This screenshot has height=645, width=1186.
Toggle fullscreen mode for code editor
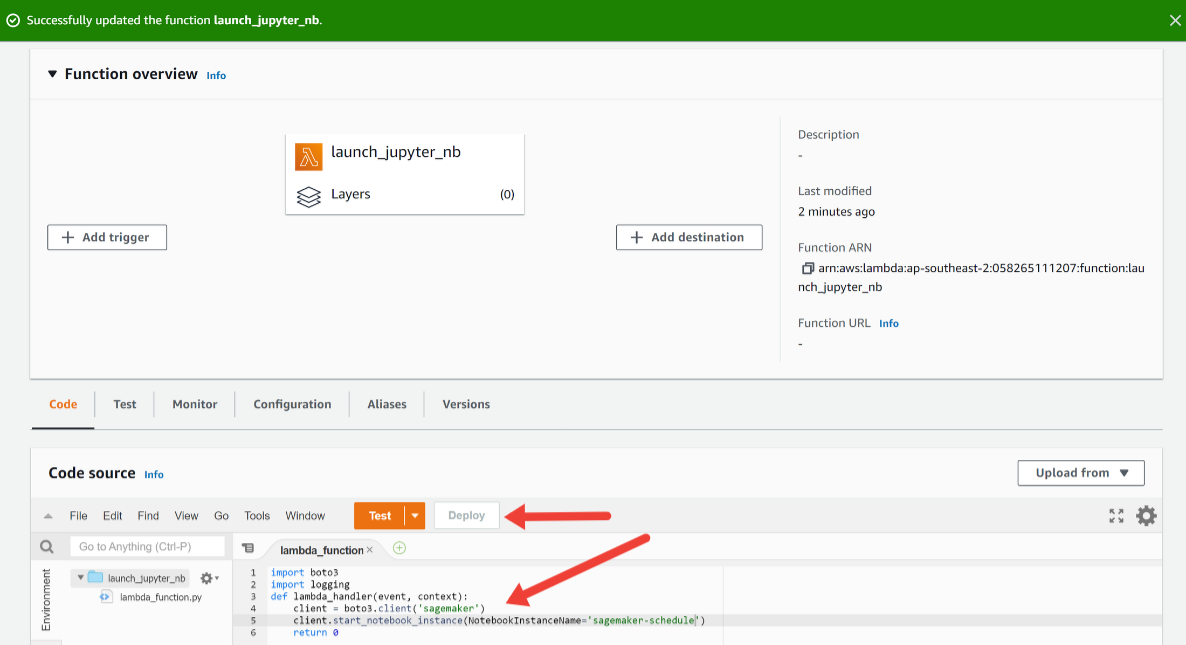(x=1117, y=516)
